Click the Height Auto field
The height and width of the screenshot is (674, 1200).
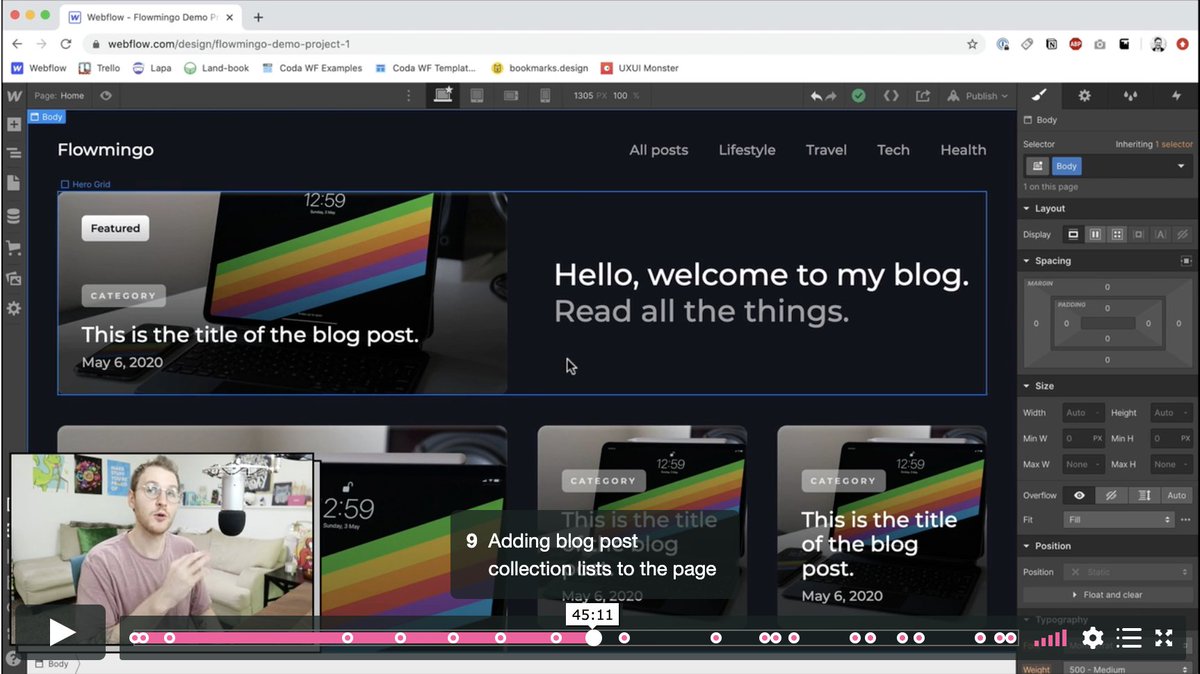point(1171,412)
